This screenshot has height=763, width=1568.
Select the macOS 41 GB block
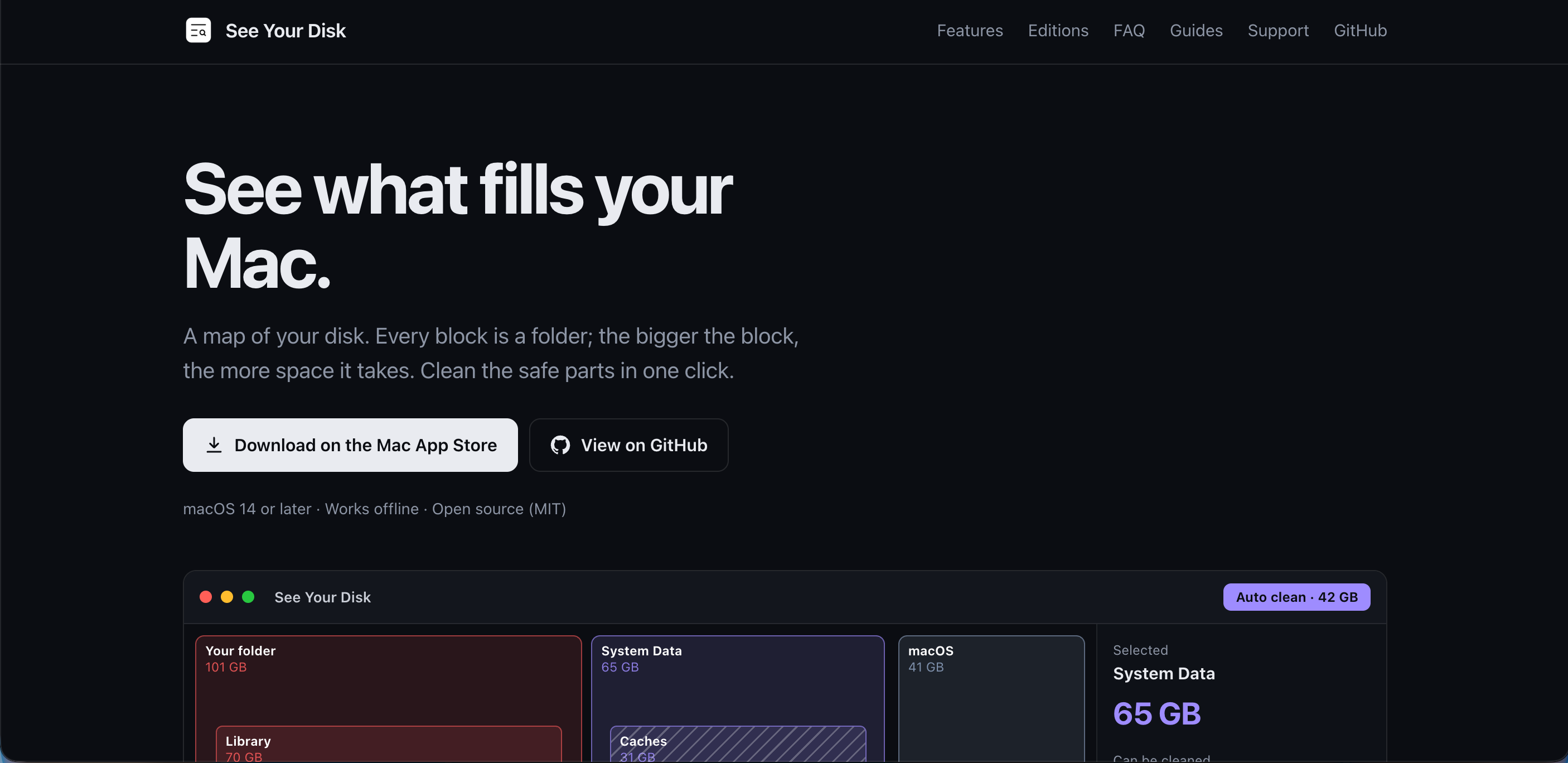[x=991, y=699]
